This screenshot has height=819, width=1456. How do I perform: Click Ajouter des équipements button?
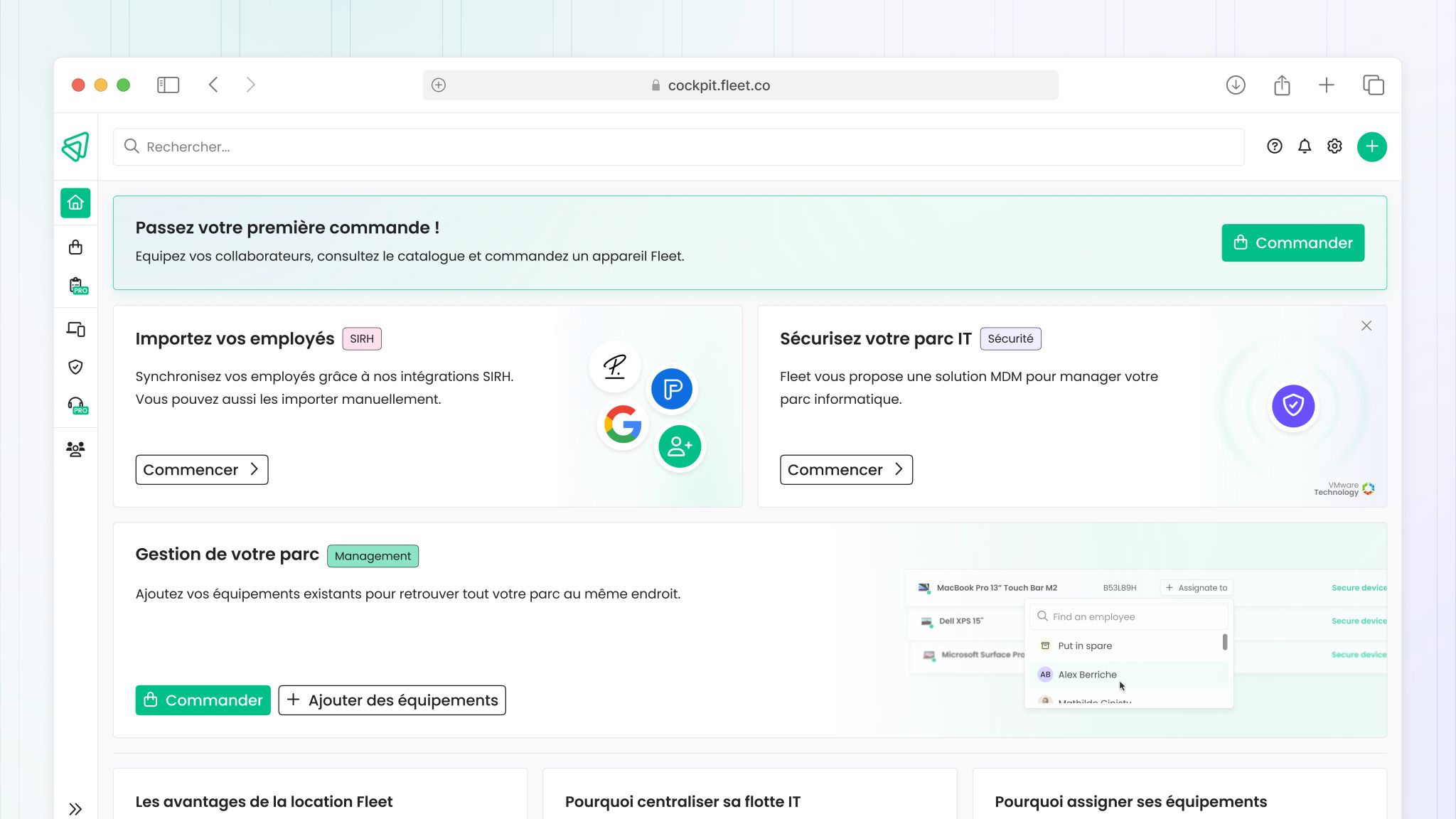(392, 700)
